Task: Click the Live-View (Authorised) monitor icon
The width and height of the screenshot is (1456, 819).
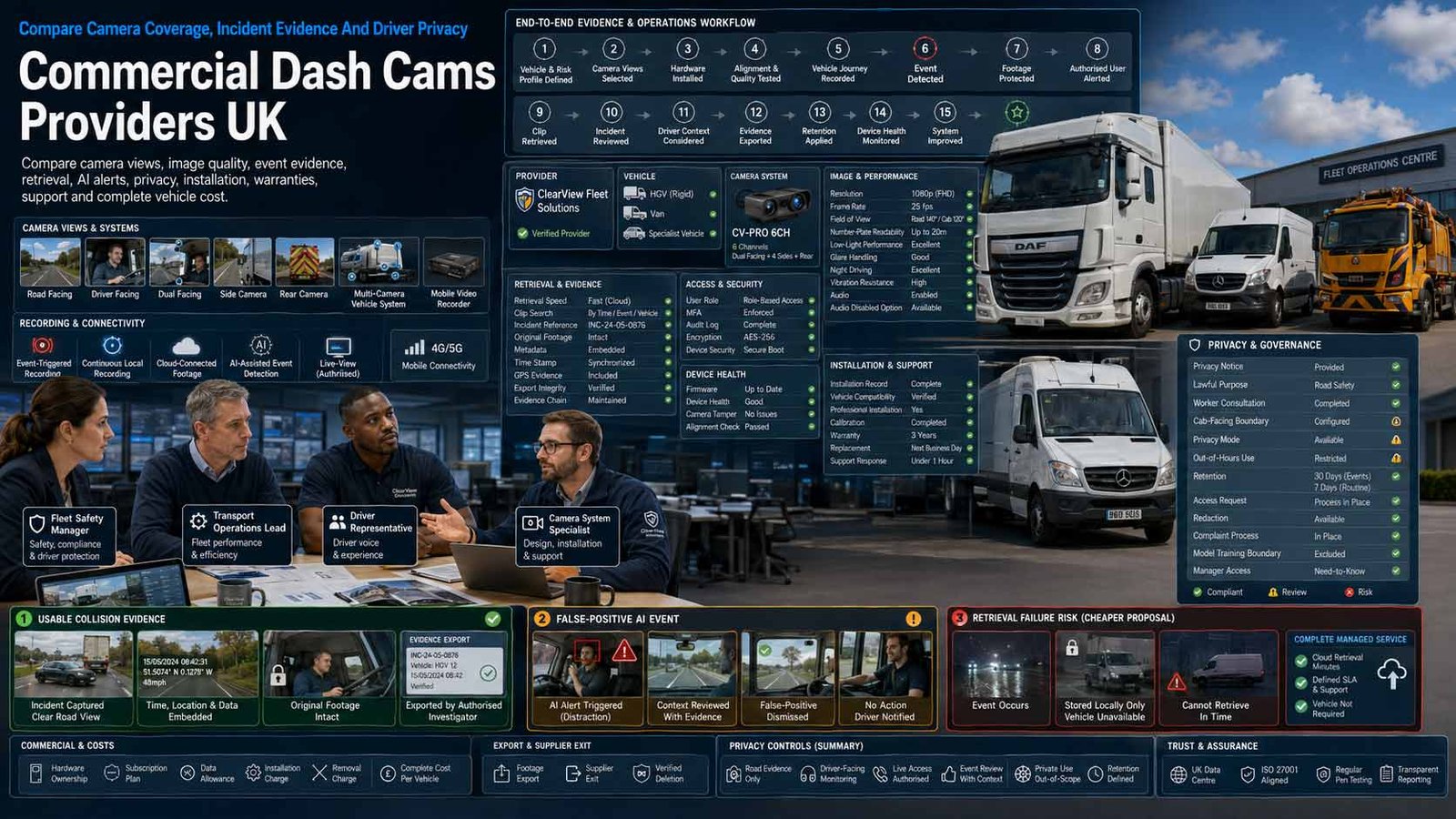Action: (339, 347)
